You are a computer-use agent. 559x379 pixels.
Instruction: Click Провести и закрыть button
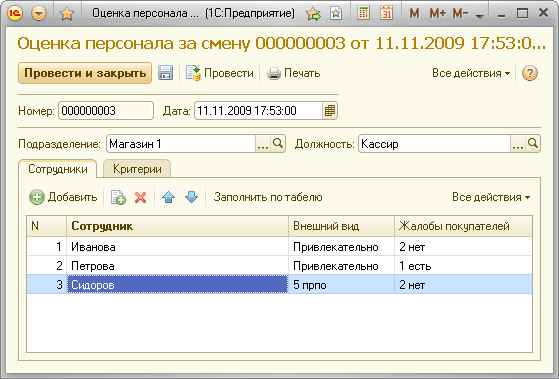(85, 73)
